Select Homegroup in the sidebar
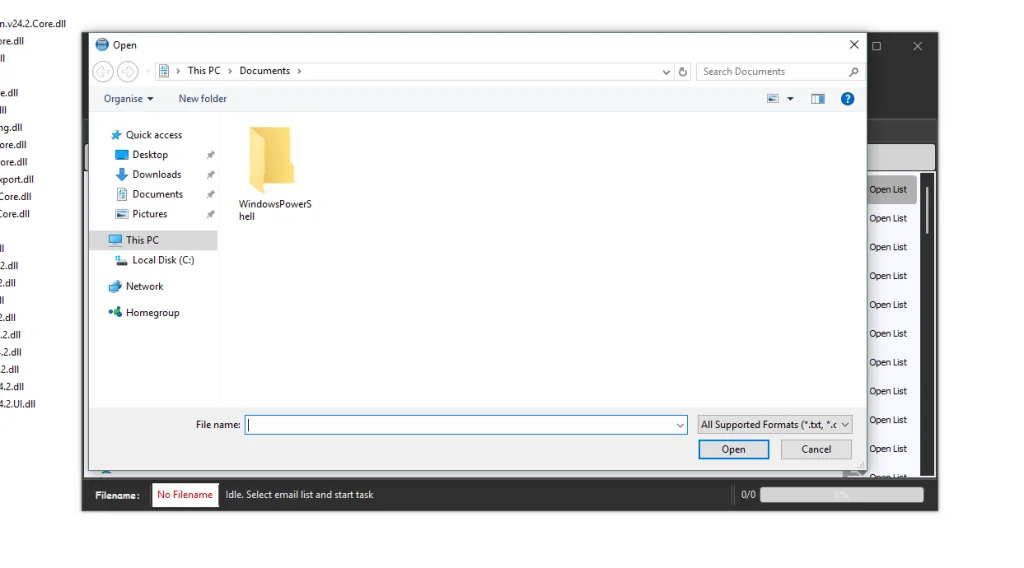The height and width of the screenshot is (568, 1024). tap(152, 313)
